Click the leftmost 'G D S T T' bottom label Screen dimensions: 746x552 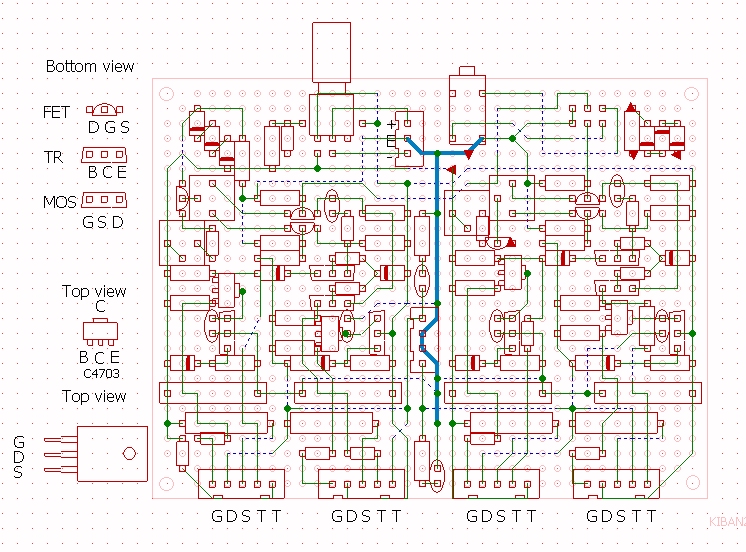pyautogui.click(x=246, y=517)
